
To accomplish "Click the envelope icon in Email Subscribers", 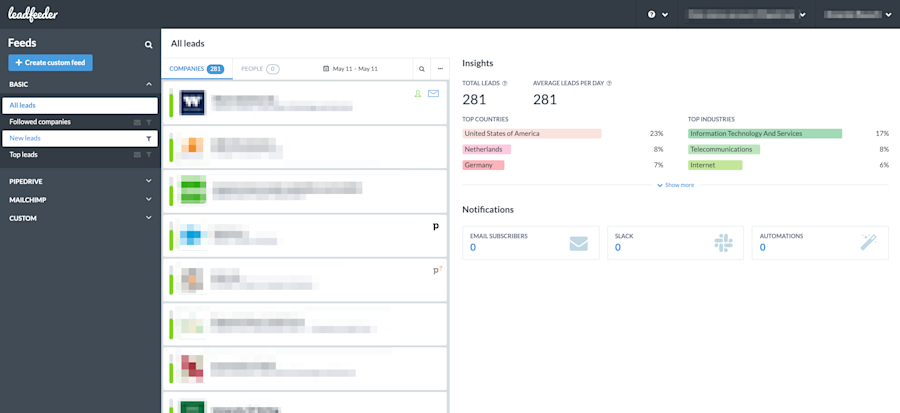I will [x=579, y=244].
